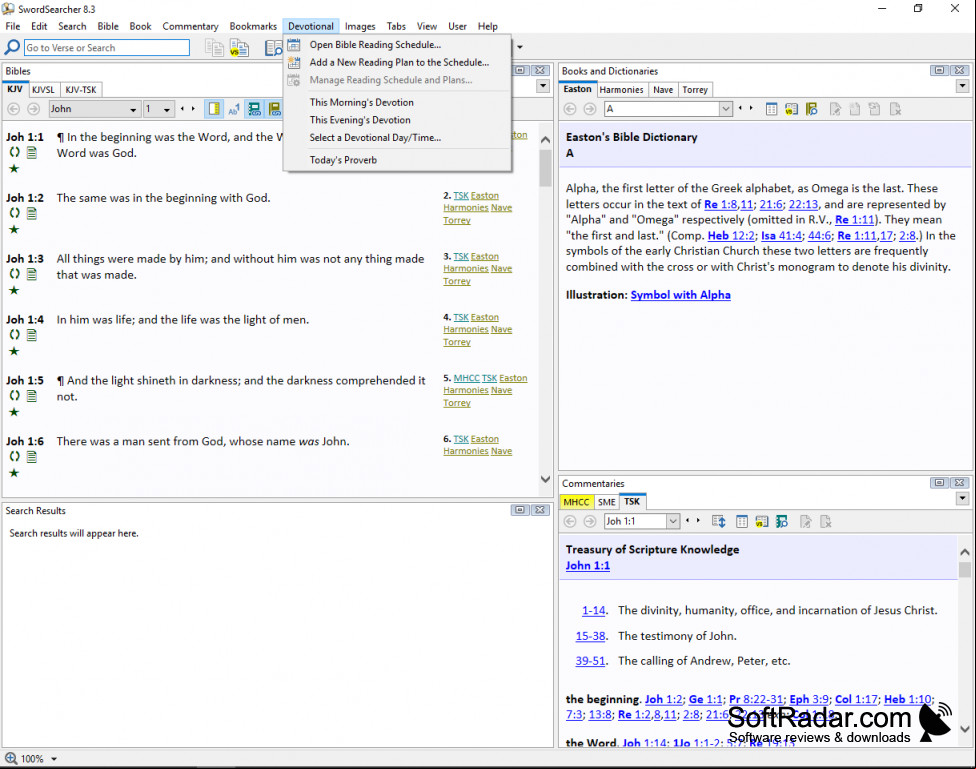
Task: Switch to the MHCC commentary tab
Action: coord(576,502)
